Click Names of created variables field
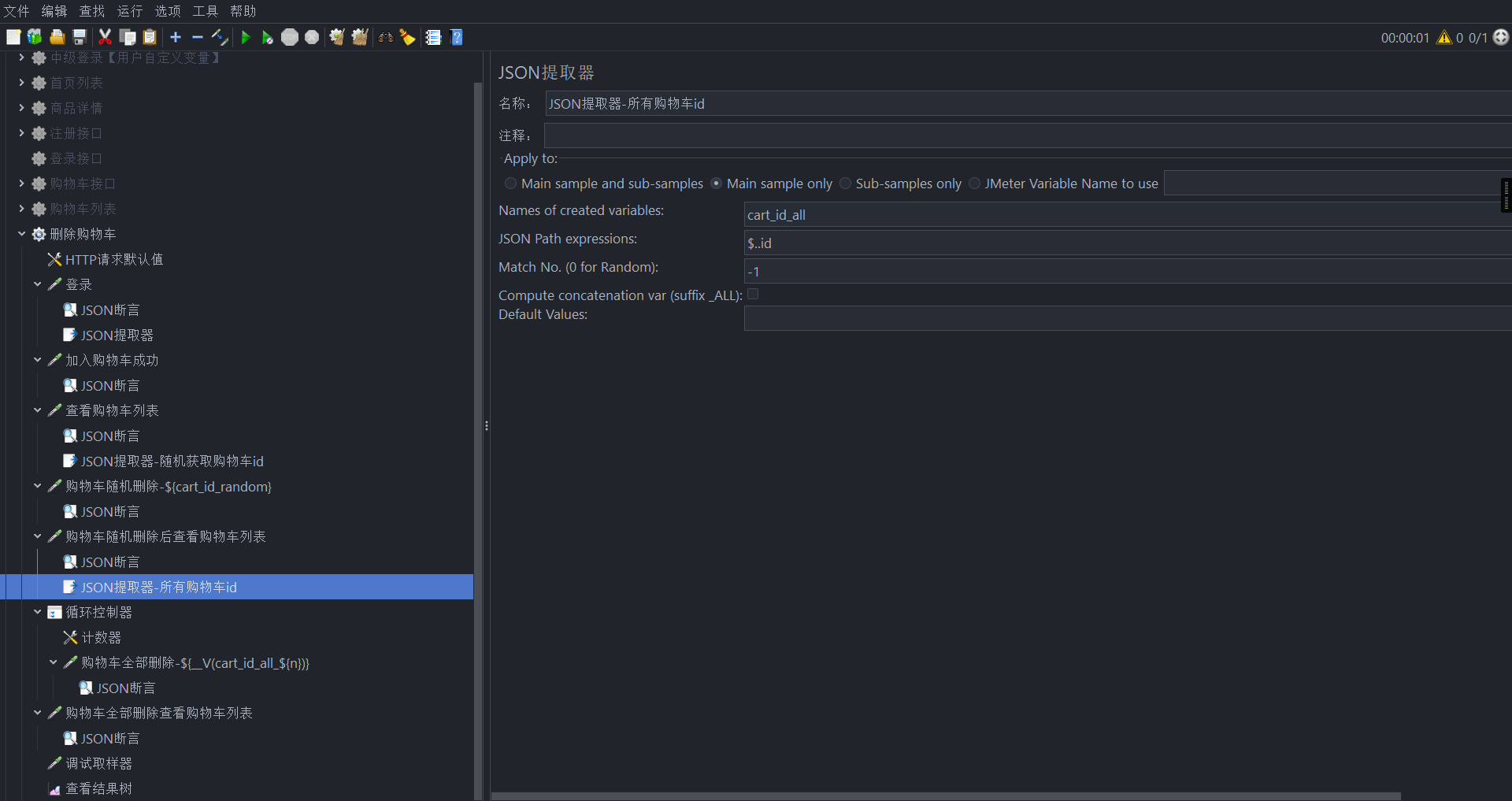The image size is (1512, 801). (1128, 214)
